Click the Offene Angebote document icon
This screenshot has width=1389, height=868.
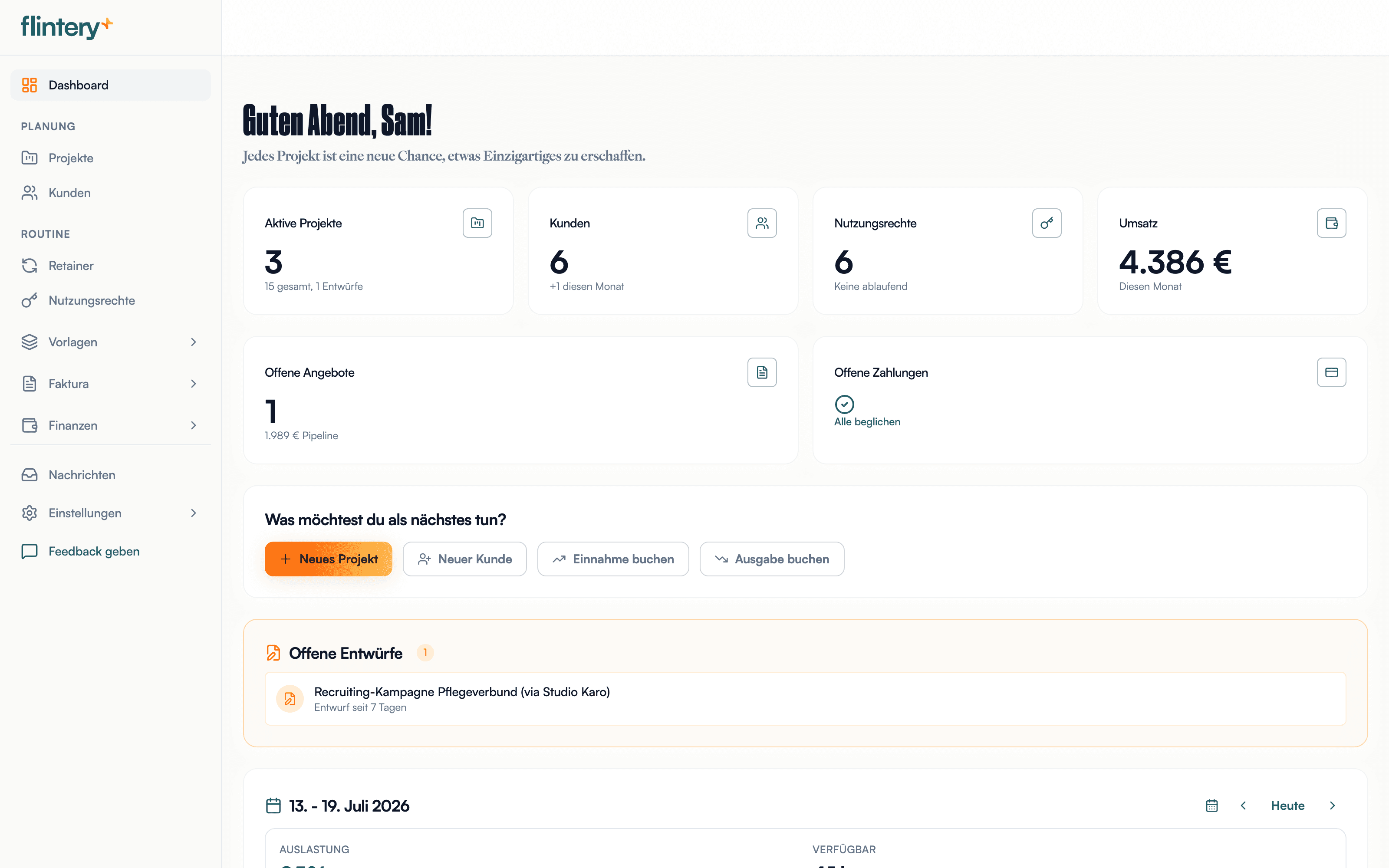click(762, 372)
